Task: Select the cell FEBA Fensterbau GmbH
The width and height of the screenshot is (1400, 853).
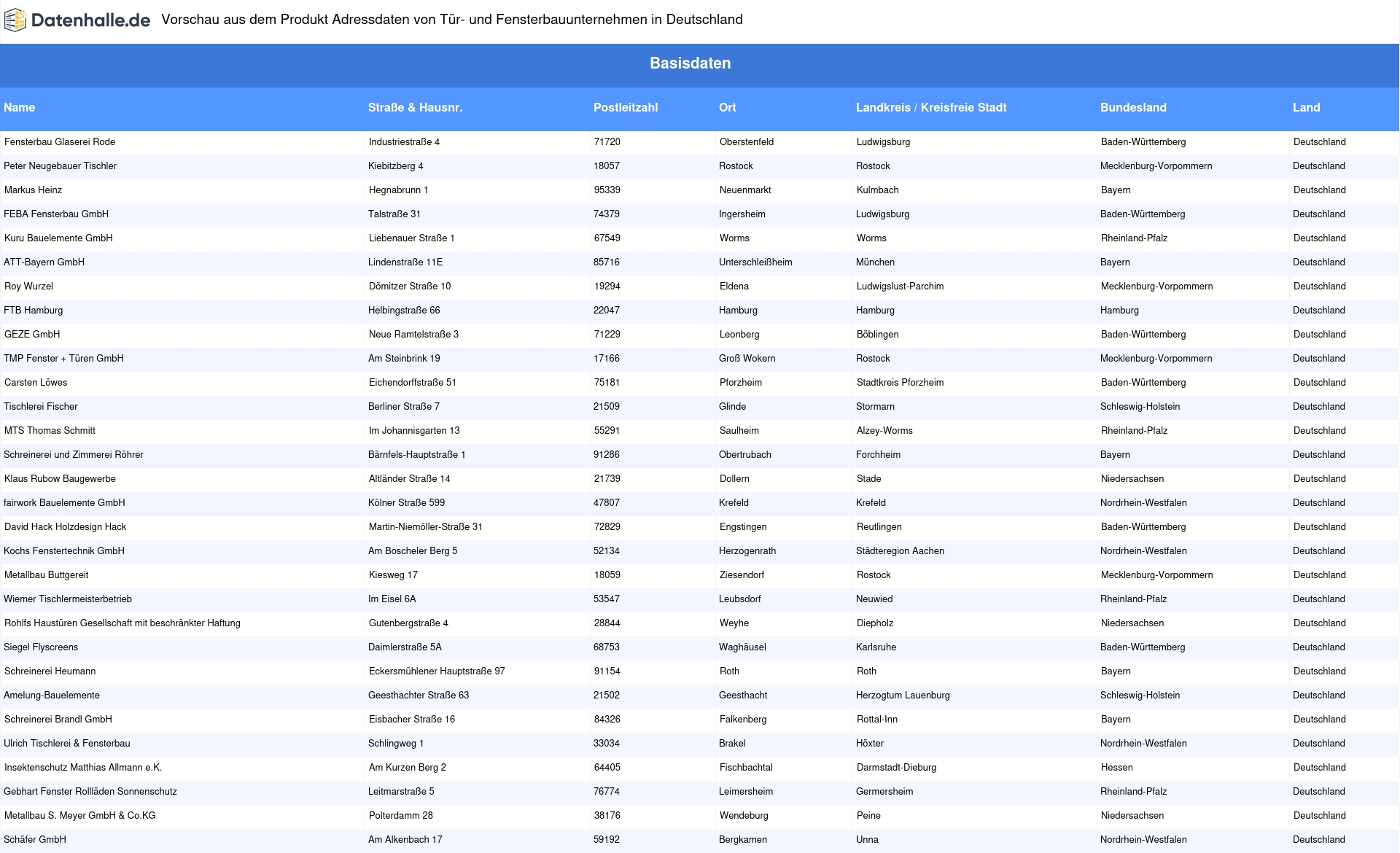Action: [x=182, y=214]
